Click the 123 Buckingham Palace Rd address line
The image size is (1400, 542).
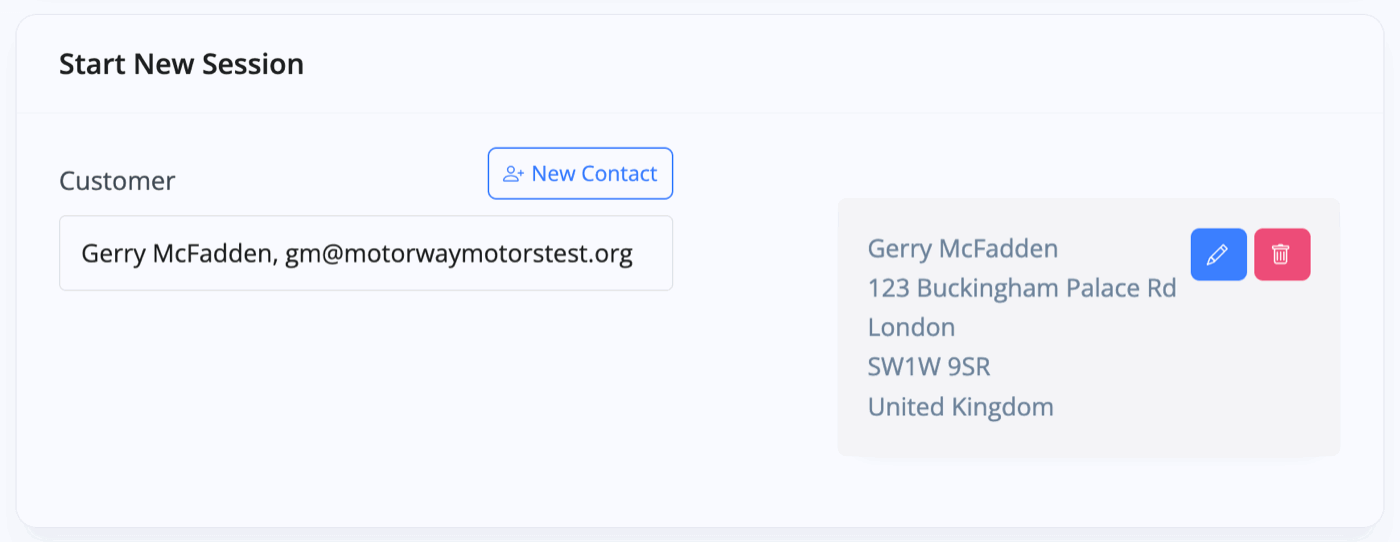point(1022,288)
